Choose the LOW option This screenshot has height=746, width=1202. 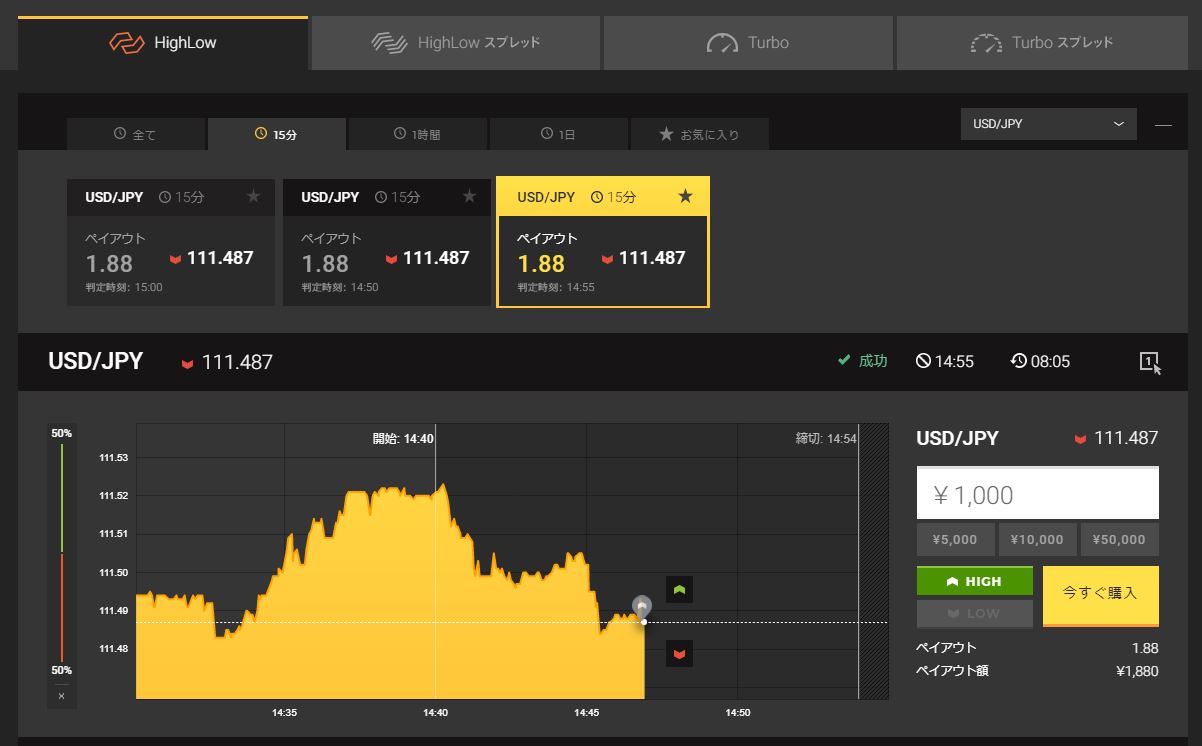974,613
